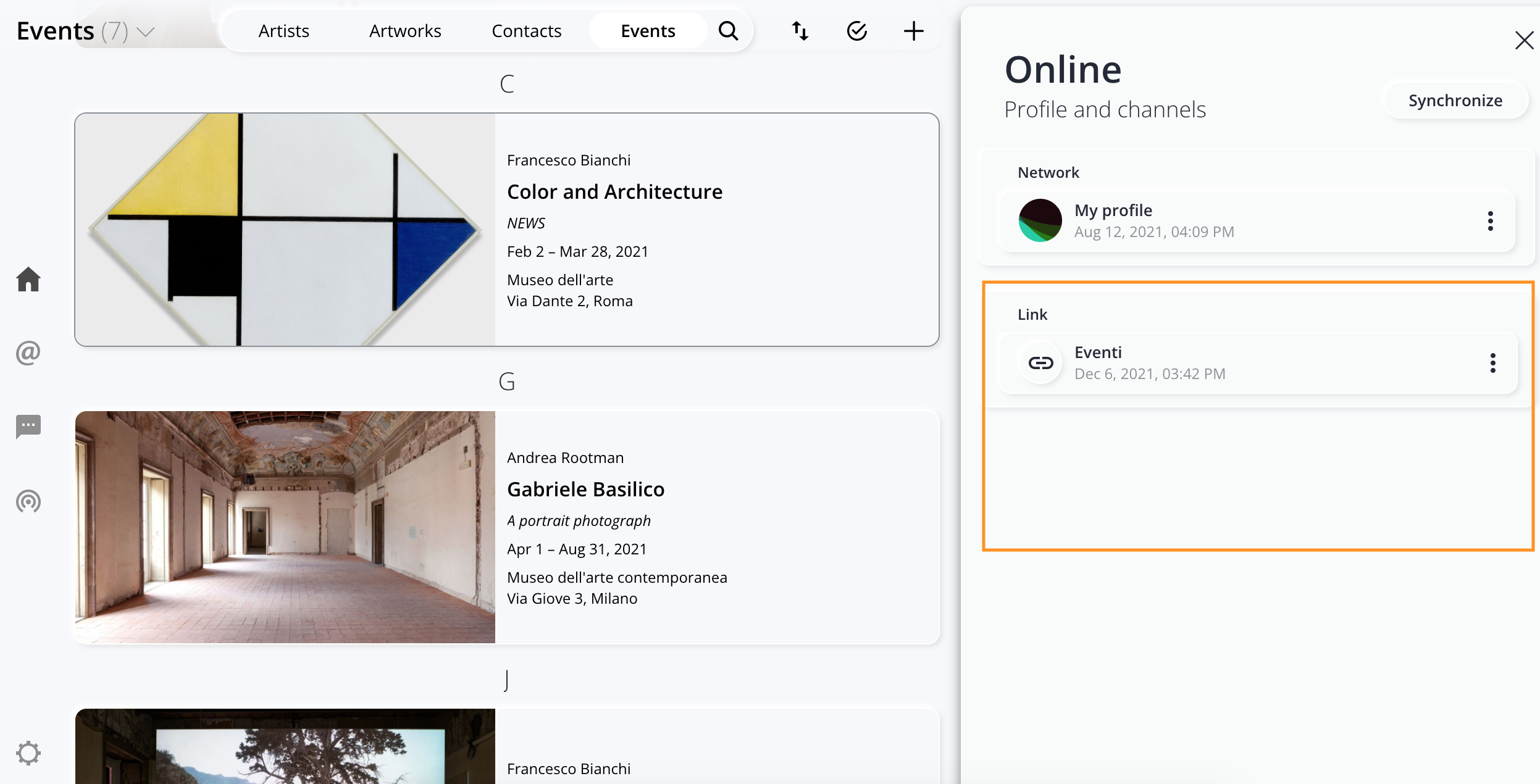Image resolution: width=1540 pixels, height=784 pixels.
Task: Open the broadcast channels sidebar icon
Action: click(28, 501)
